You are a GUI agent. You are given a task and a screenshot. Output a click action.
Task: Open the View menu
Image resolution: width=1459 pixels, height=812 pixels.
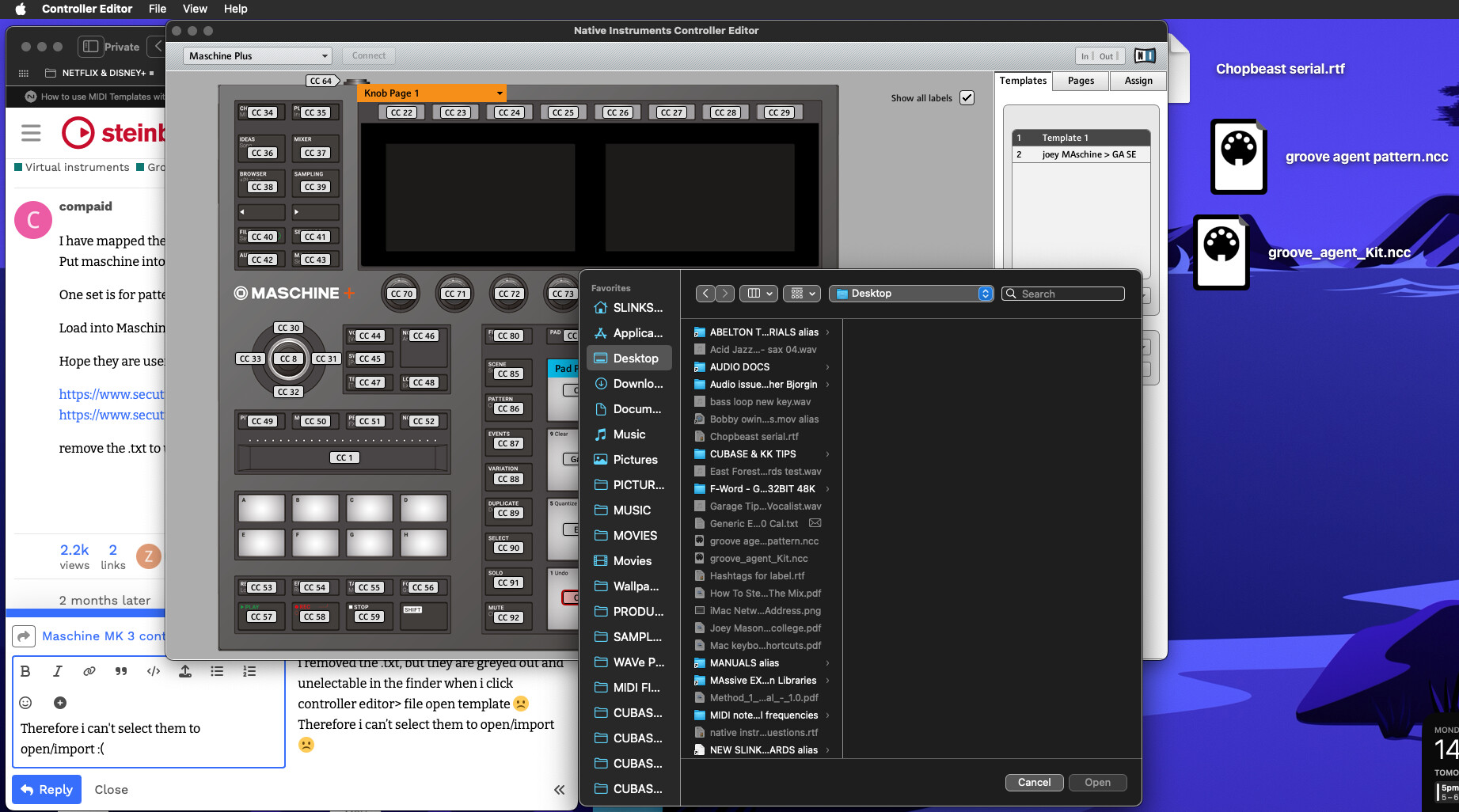[x=195, y=9]
